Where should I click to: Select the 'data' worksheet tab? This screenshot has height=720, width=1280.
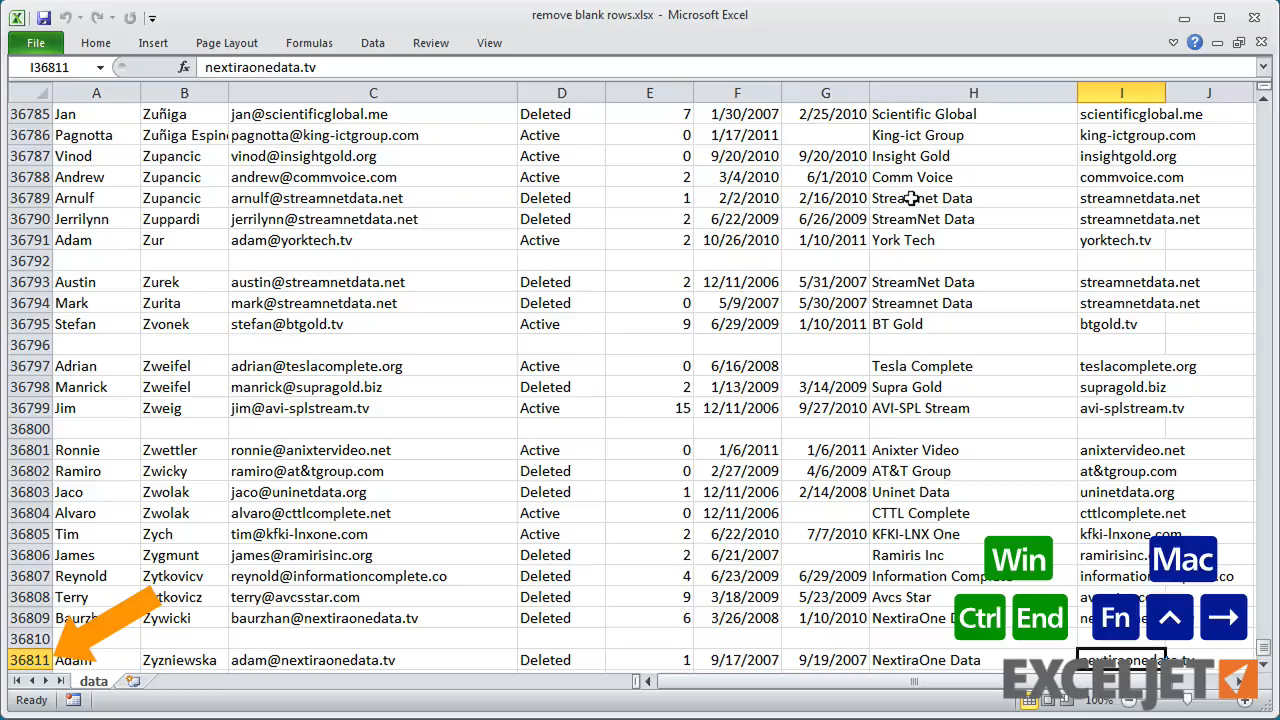coord(93,681)
